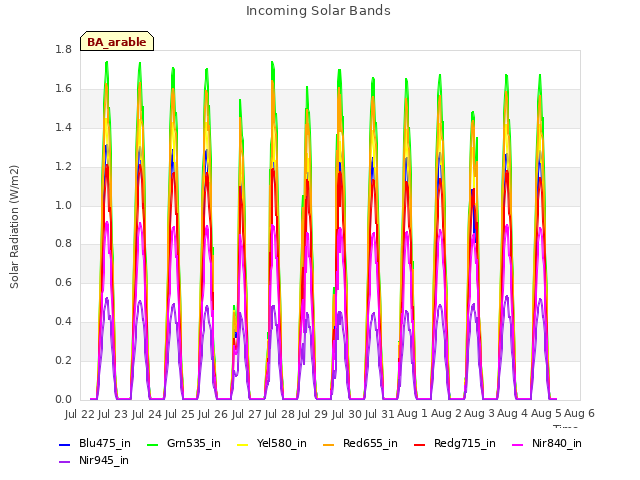
Task: Click the 1.8 y-axis tick label
Action: 63,49
